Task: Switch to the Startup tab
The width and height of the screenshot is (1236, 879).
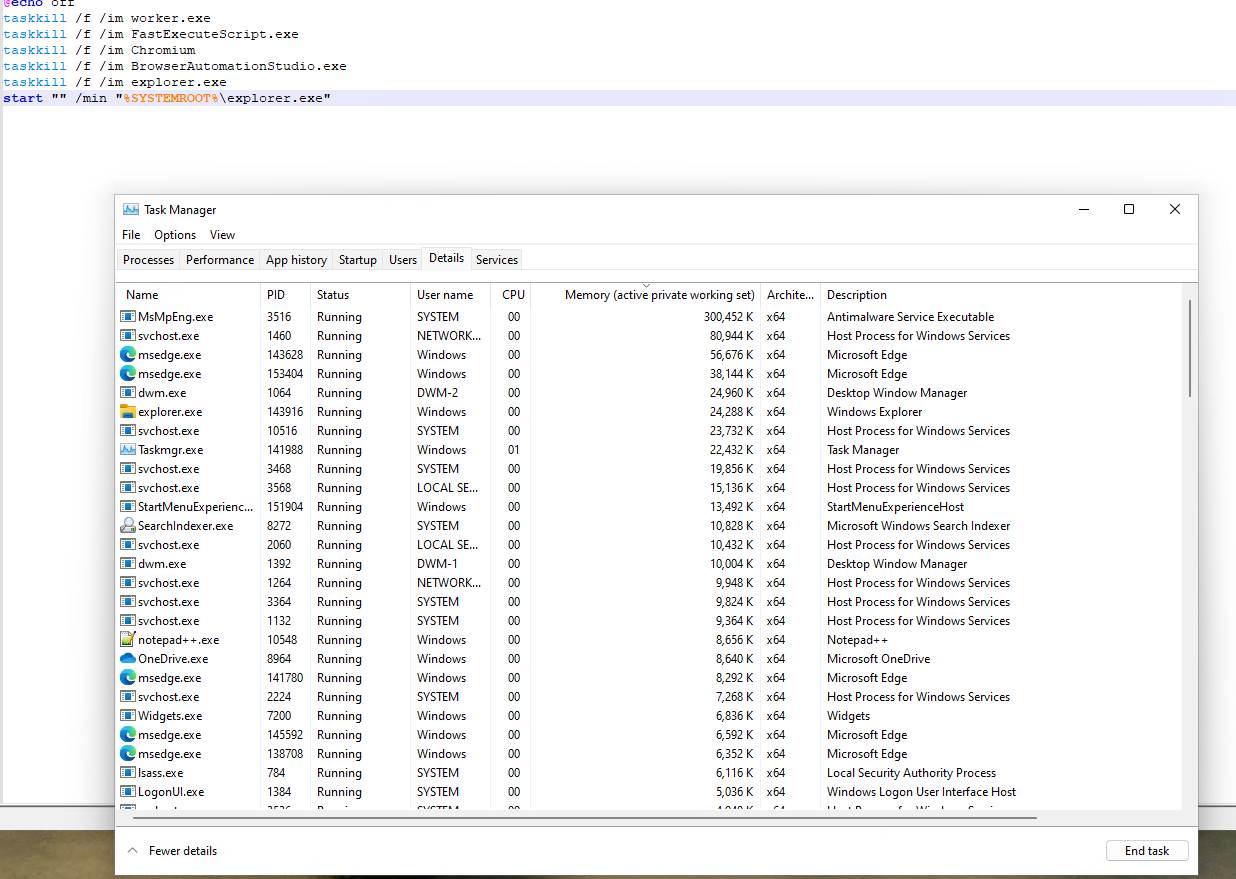Action: click(357, 259)
